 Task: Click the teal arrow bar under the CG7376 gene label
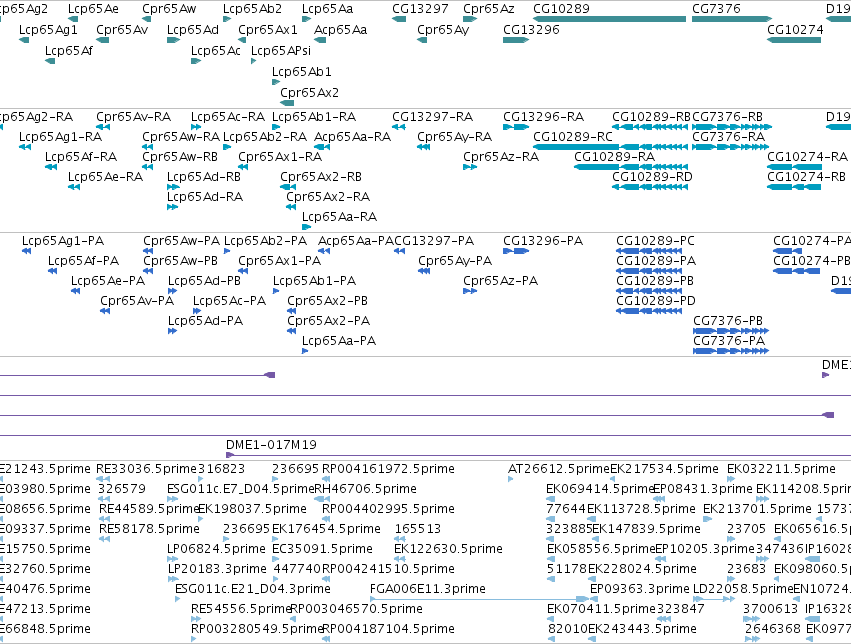click(732, 19)
